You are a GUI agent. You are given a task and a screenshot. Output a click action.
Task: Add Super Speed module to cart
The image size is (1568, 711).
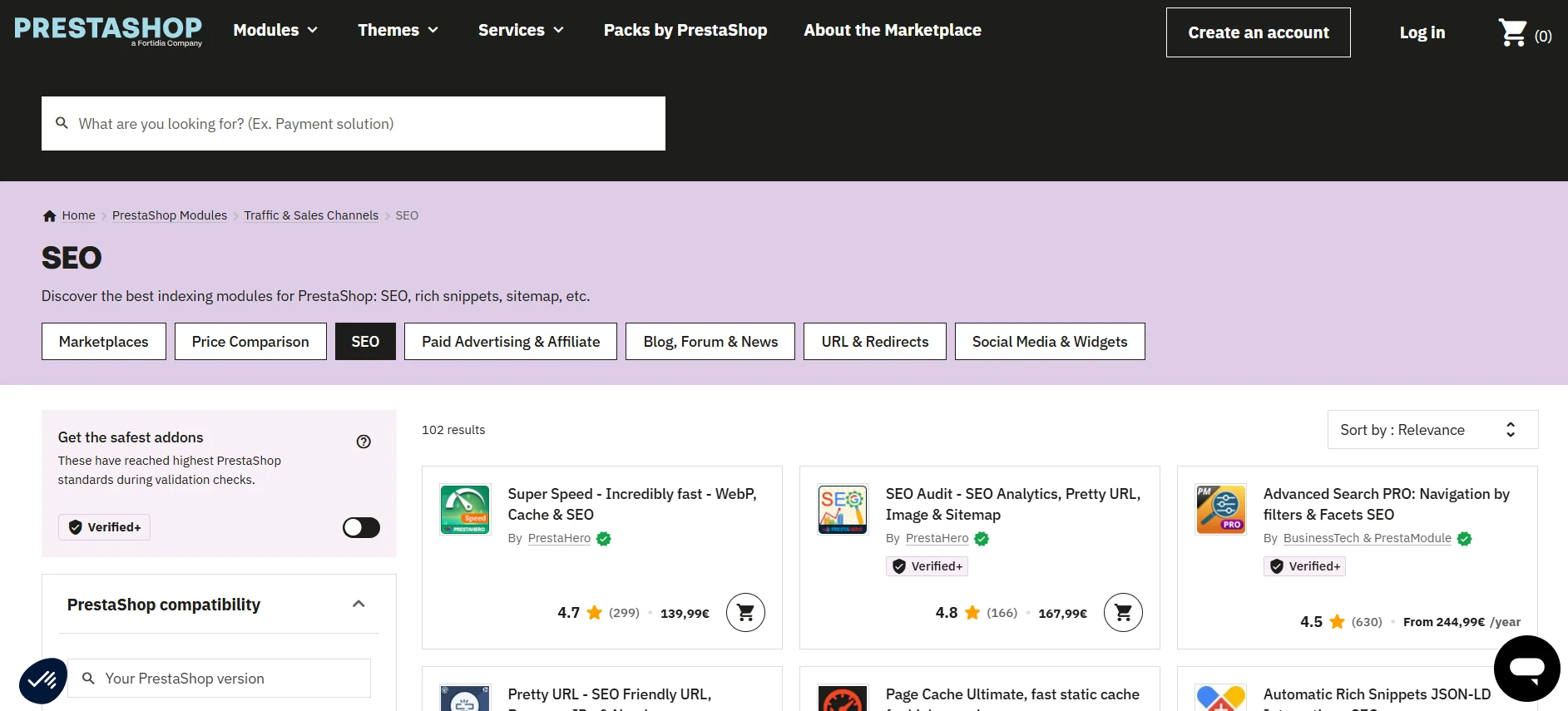click(x=745, y=613)
